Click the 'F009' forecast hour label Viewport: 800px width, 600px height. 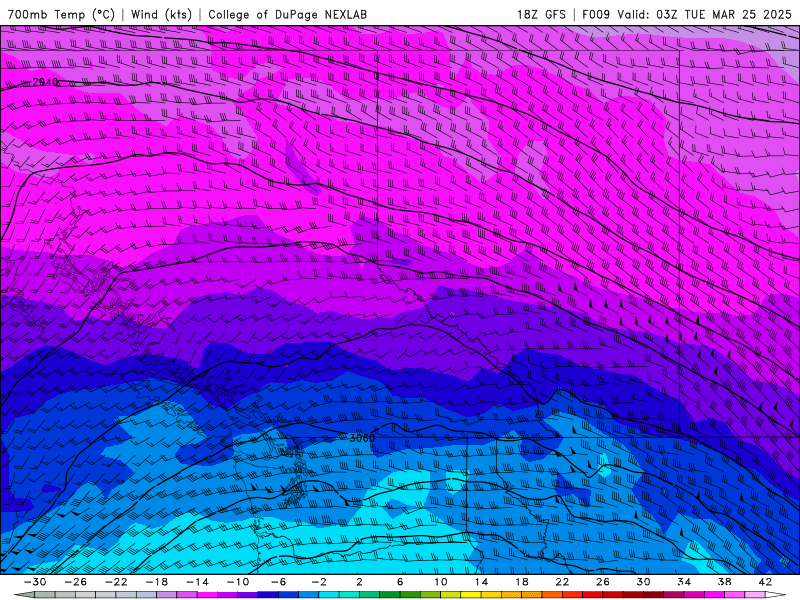click(x=595, y=14)
